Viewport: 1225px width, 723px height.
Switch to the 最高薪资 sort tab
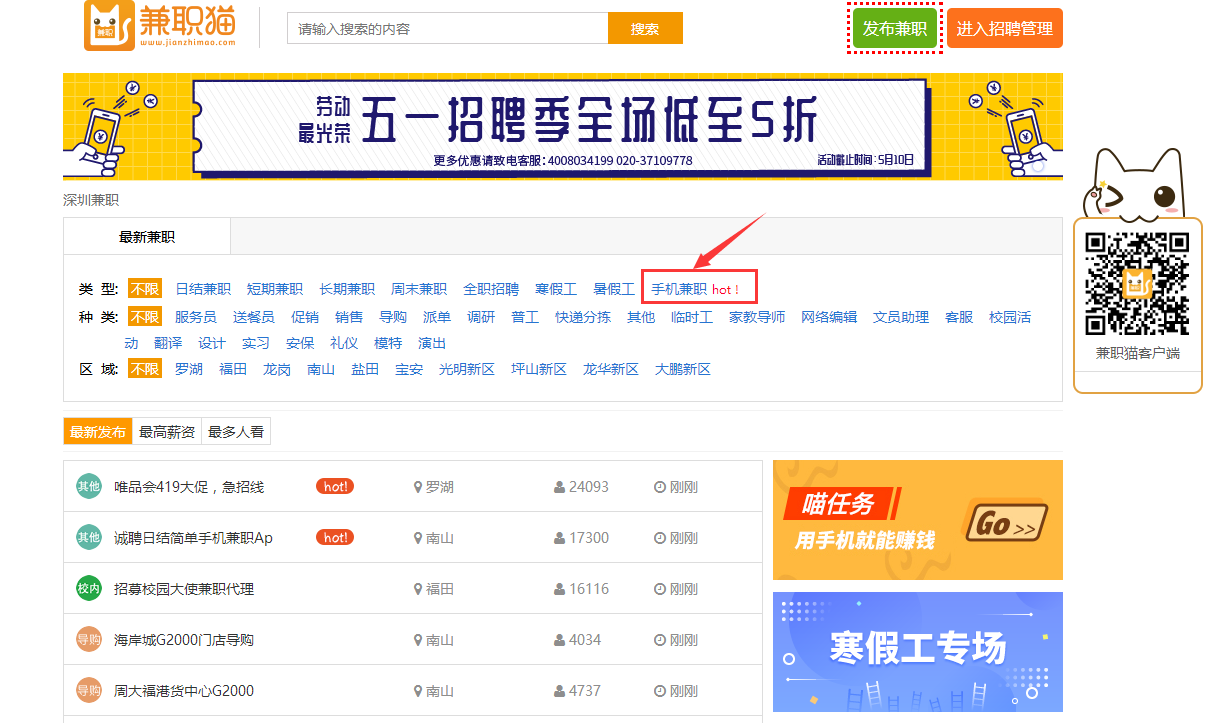(167, 432)
